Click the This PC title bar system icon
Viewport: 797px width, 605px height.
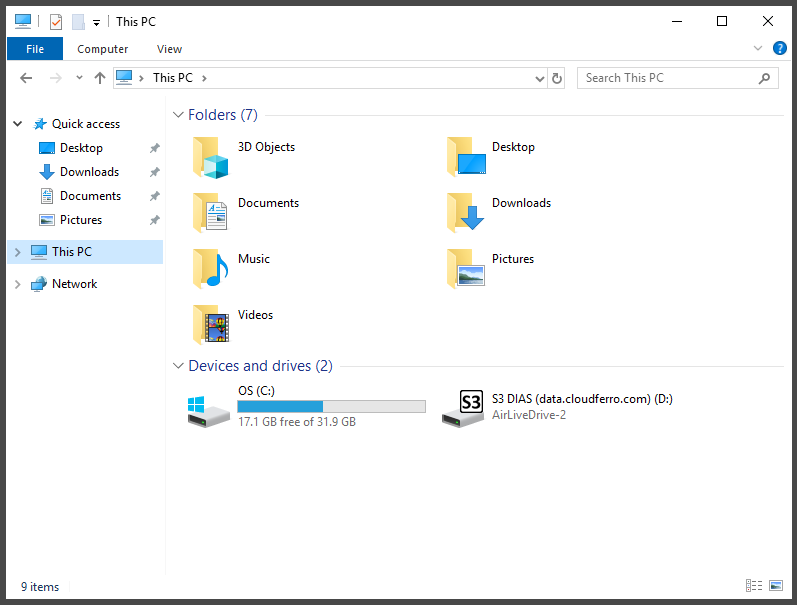point(23,21)
